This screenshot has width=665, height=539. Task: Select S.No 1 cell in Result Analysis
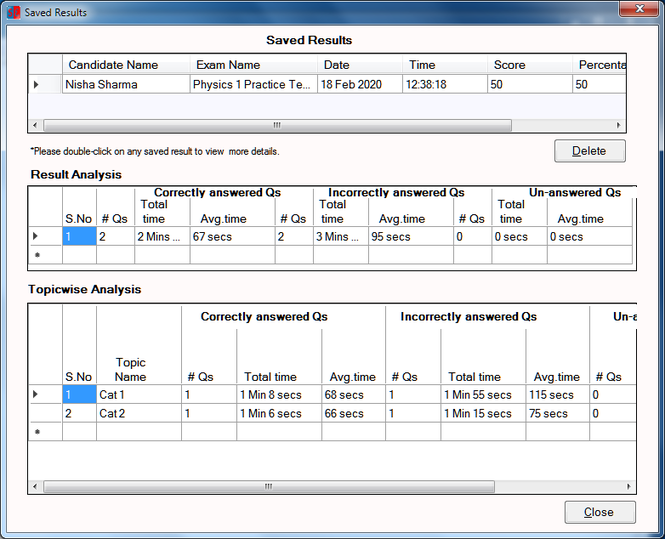[x=79, y=237]
